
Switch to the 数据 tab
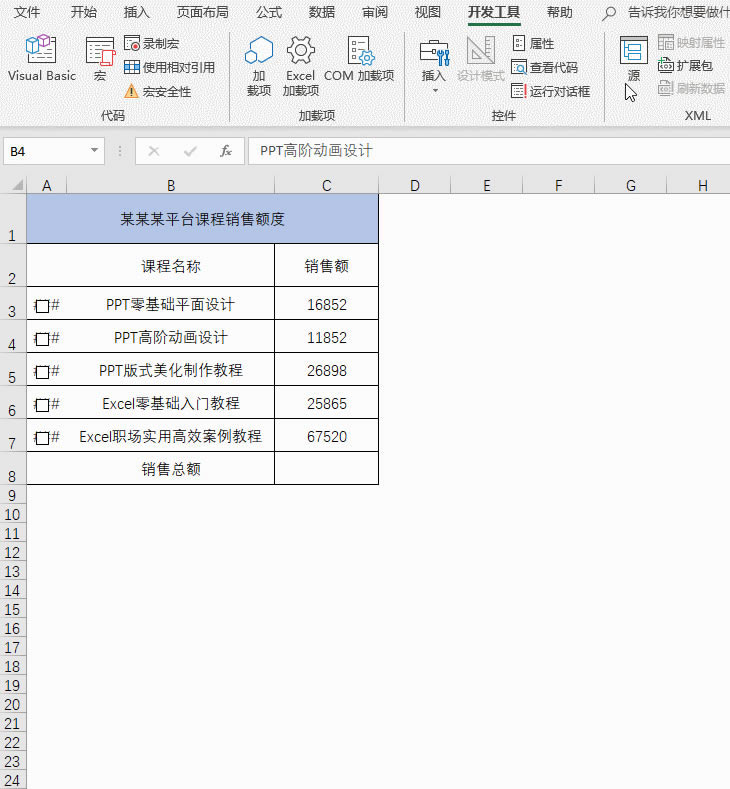(321, 12)
